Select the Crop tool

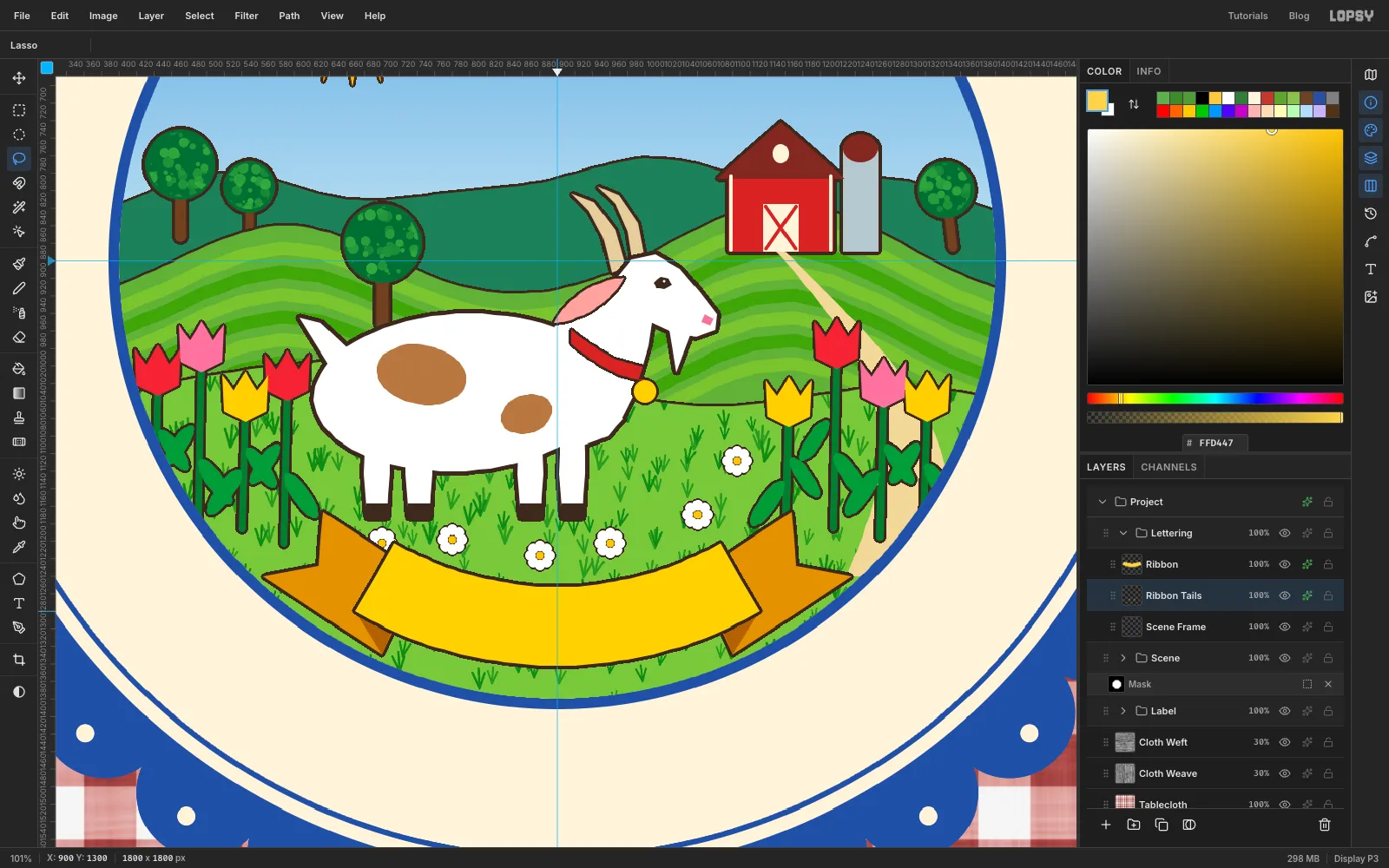(x=19, y=660)
